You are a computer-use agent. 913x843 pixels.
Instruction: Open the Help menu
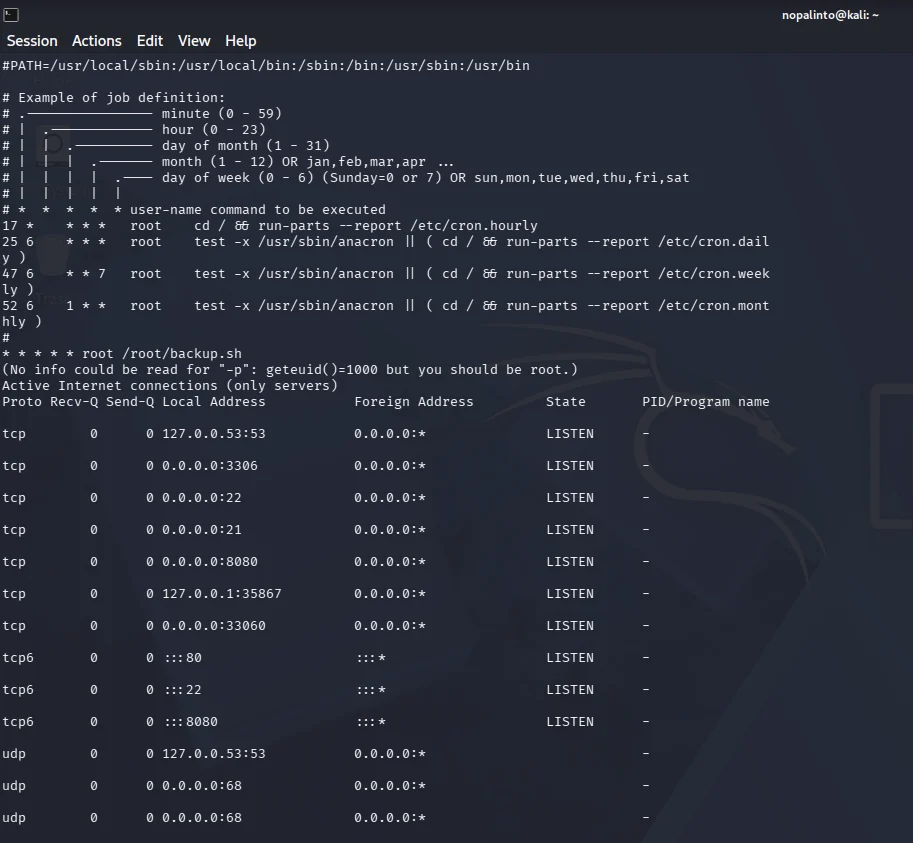tap(240, 41)
